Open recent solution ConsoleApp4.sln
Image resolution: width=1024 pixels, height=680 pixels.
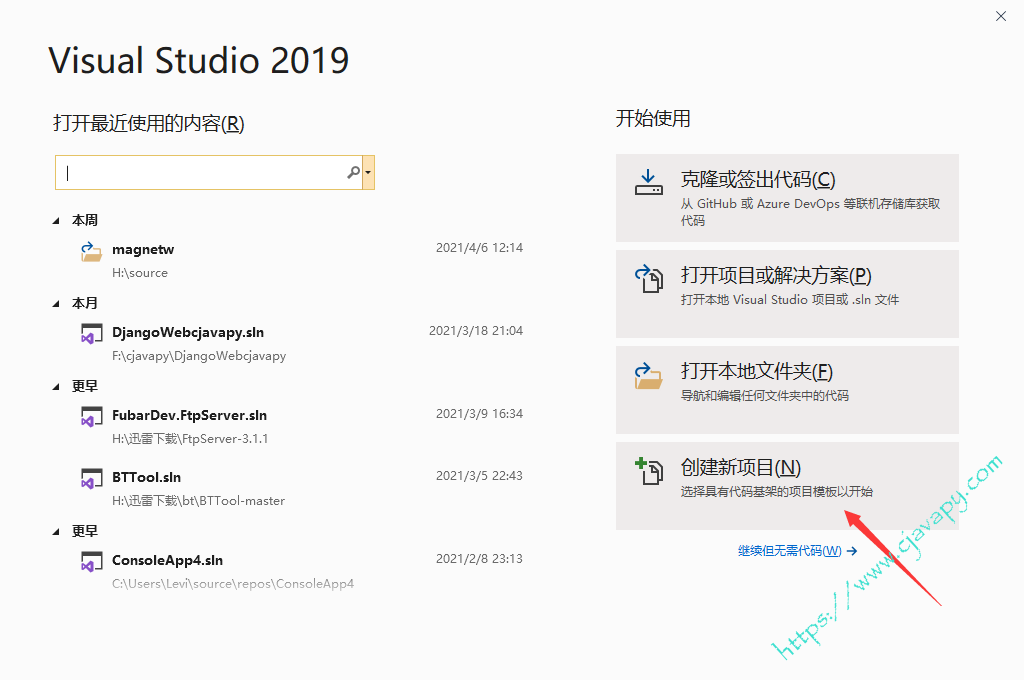[x=167, y=560]
